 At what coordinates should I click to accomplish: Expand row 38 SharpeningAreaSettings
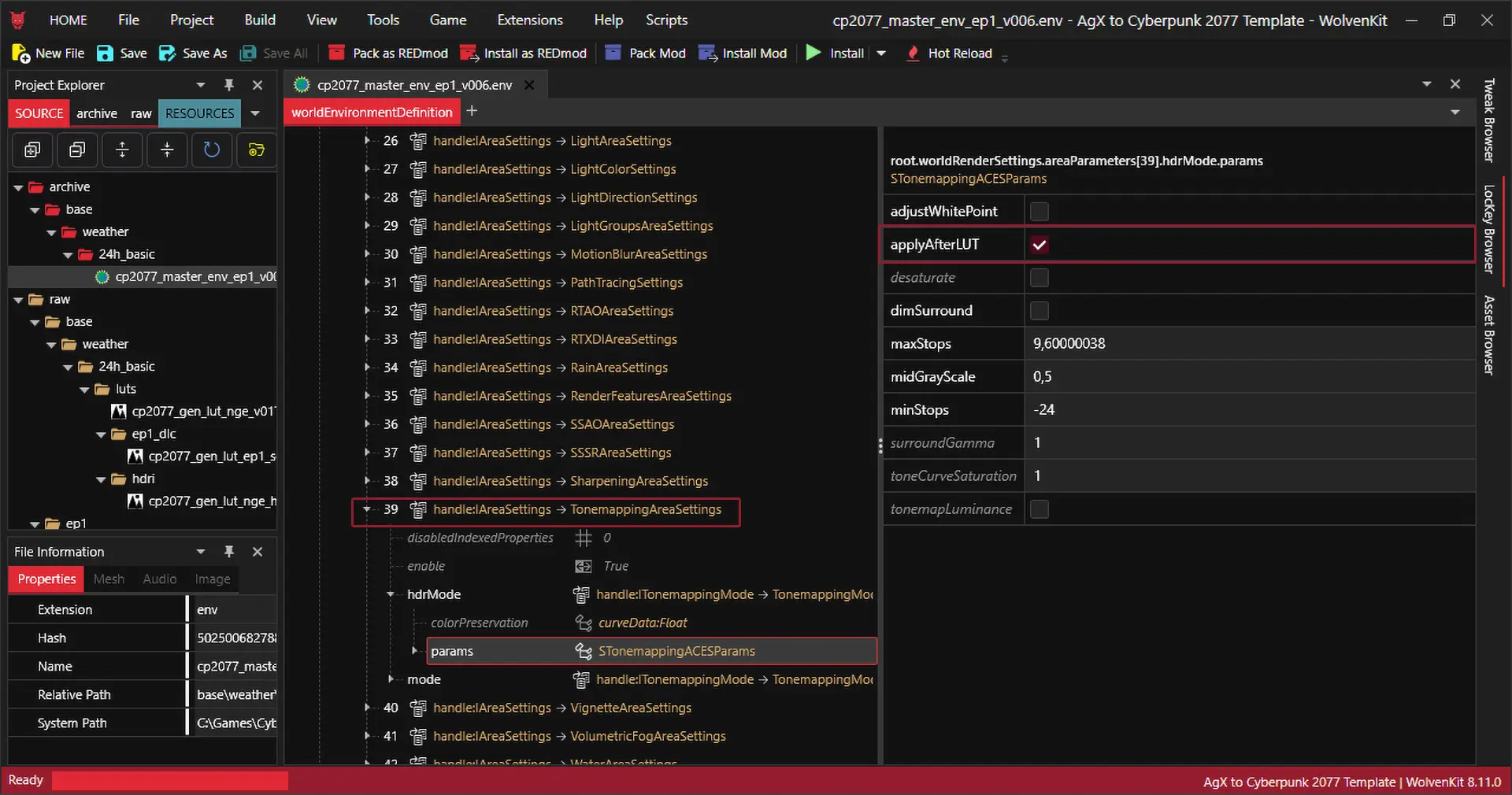click(367, 481)
